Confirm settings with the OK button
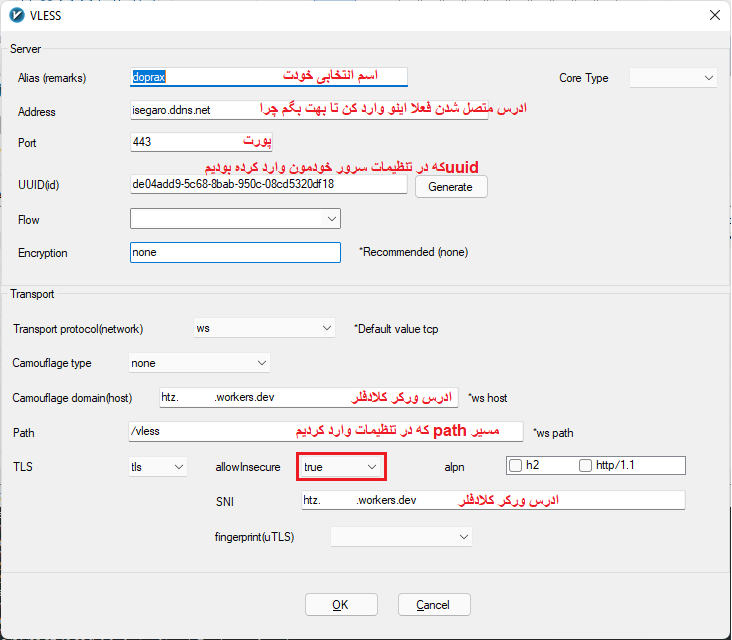Screen dimensions: 732x640 tap(341, 605)
